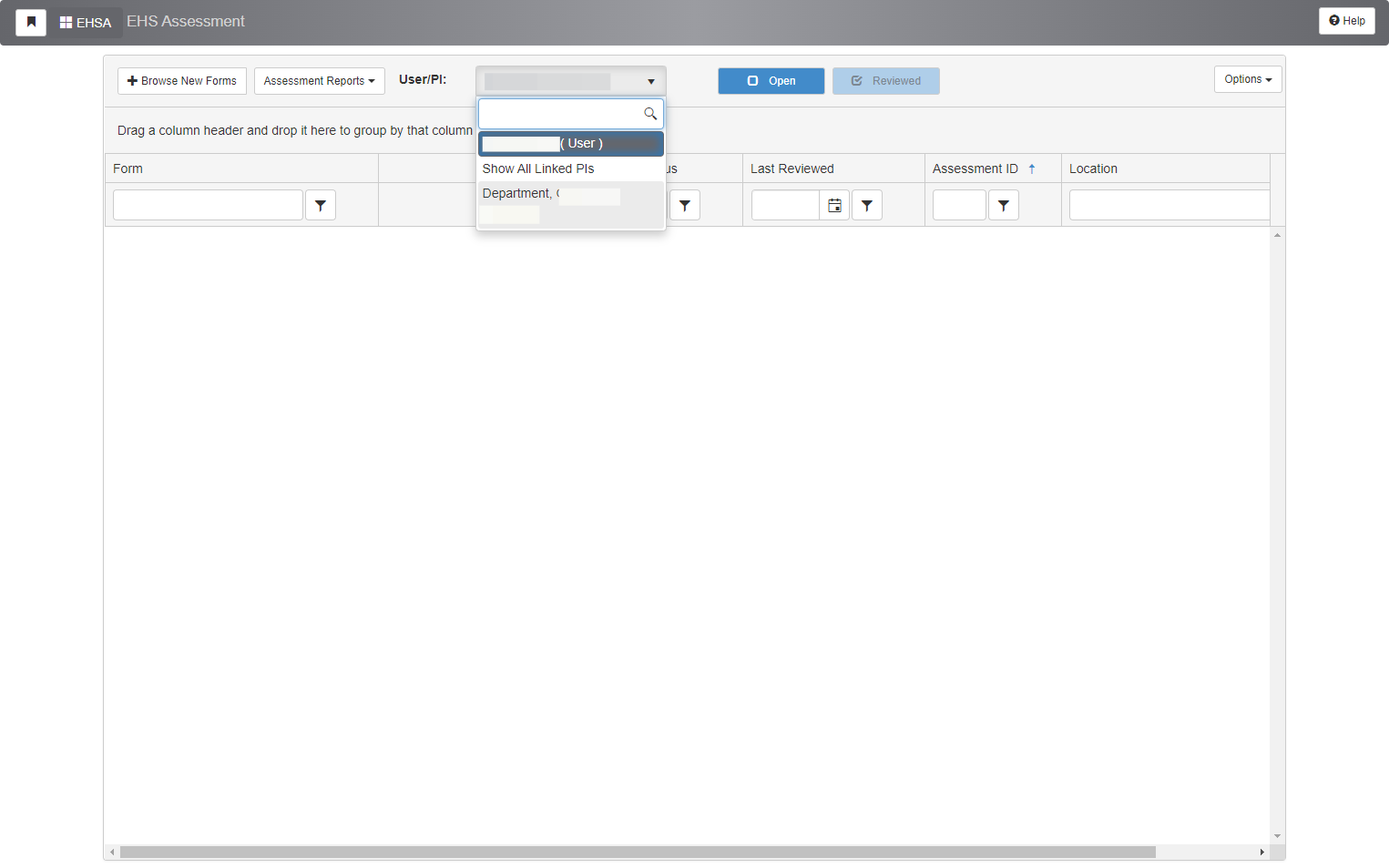Click Browse New Forms button
The height and width of the screenshot is (868, 1389).
(182, 81)
